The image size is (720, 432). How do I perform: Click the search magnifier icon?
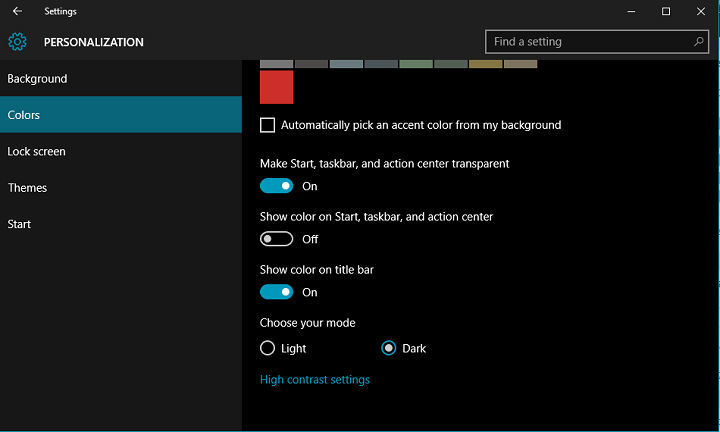coord(699,42)
